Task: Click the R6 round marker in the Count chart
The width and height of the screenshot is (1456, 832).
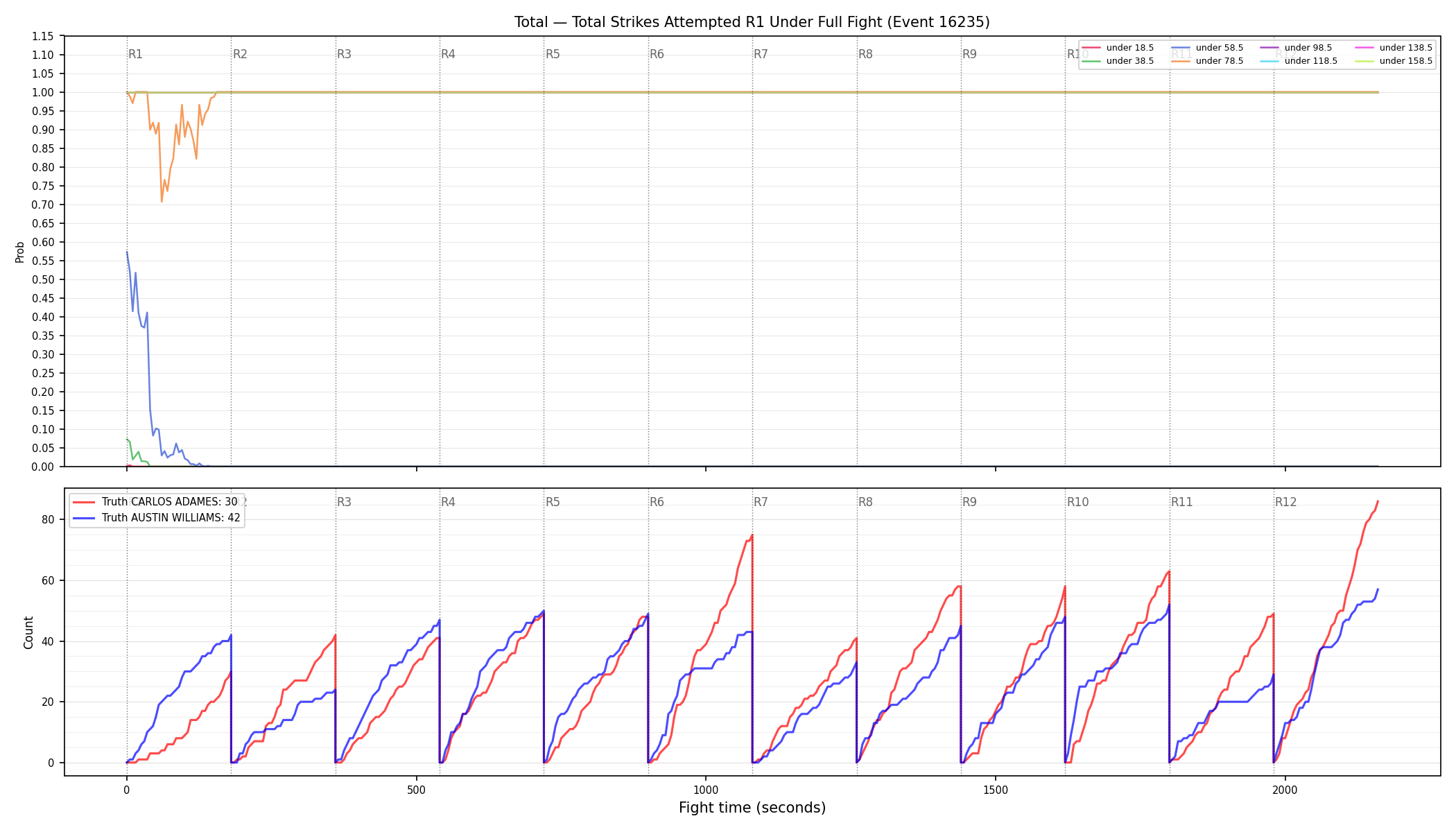Action: (x=657, y=502)
